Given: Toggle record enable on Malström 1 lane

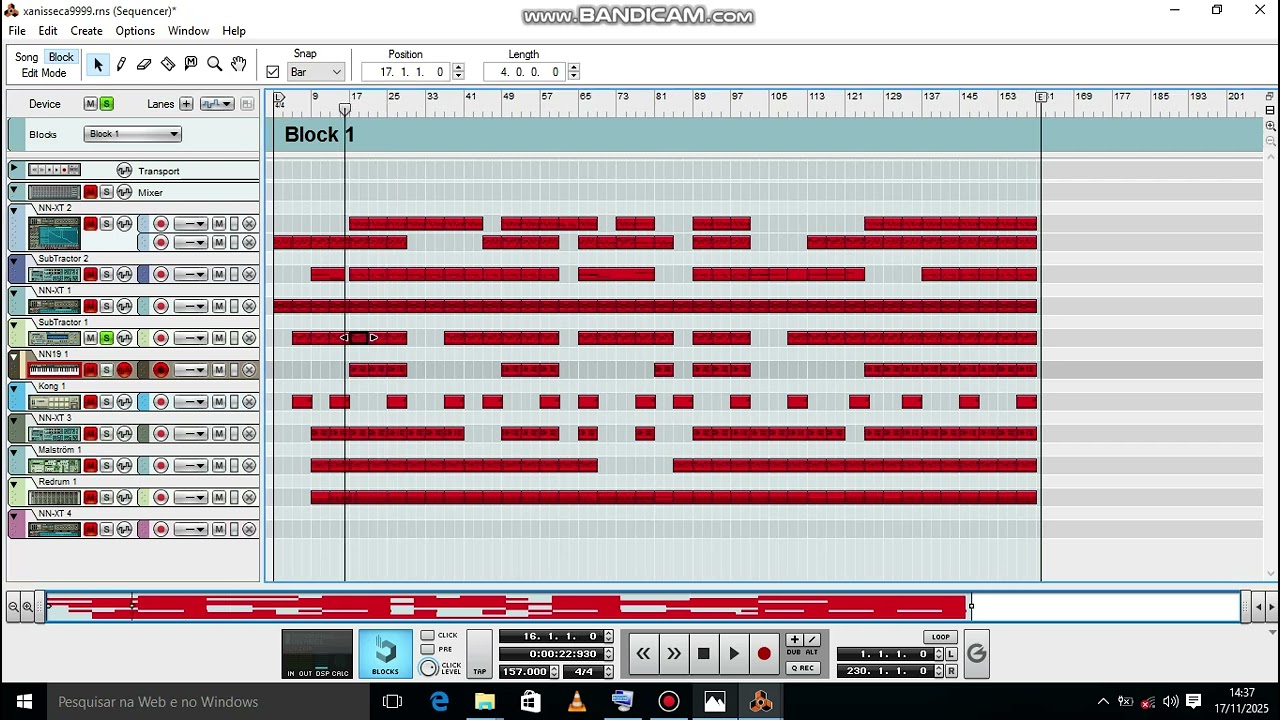Looking at the screenshot, I should (160, 466).
